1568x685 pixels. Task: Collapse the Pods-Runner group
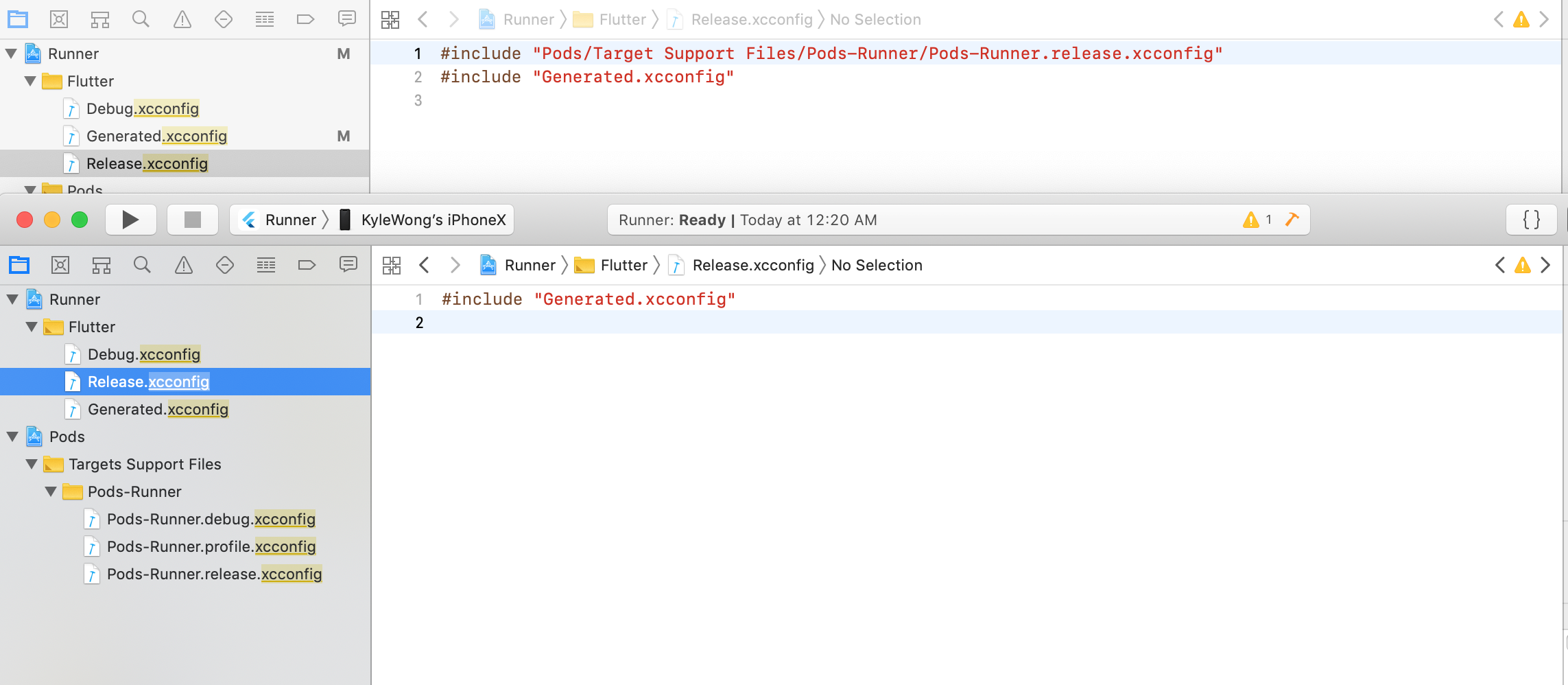pos(49,491)
